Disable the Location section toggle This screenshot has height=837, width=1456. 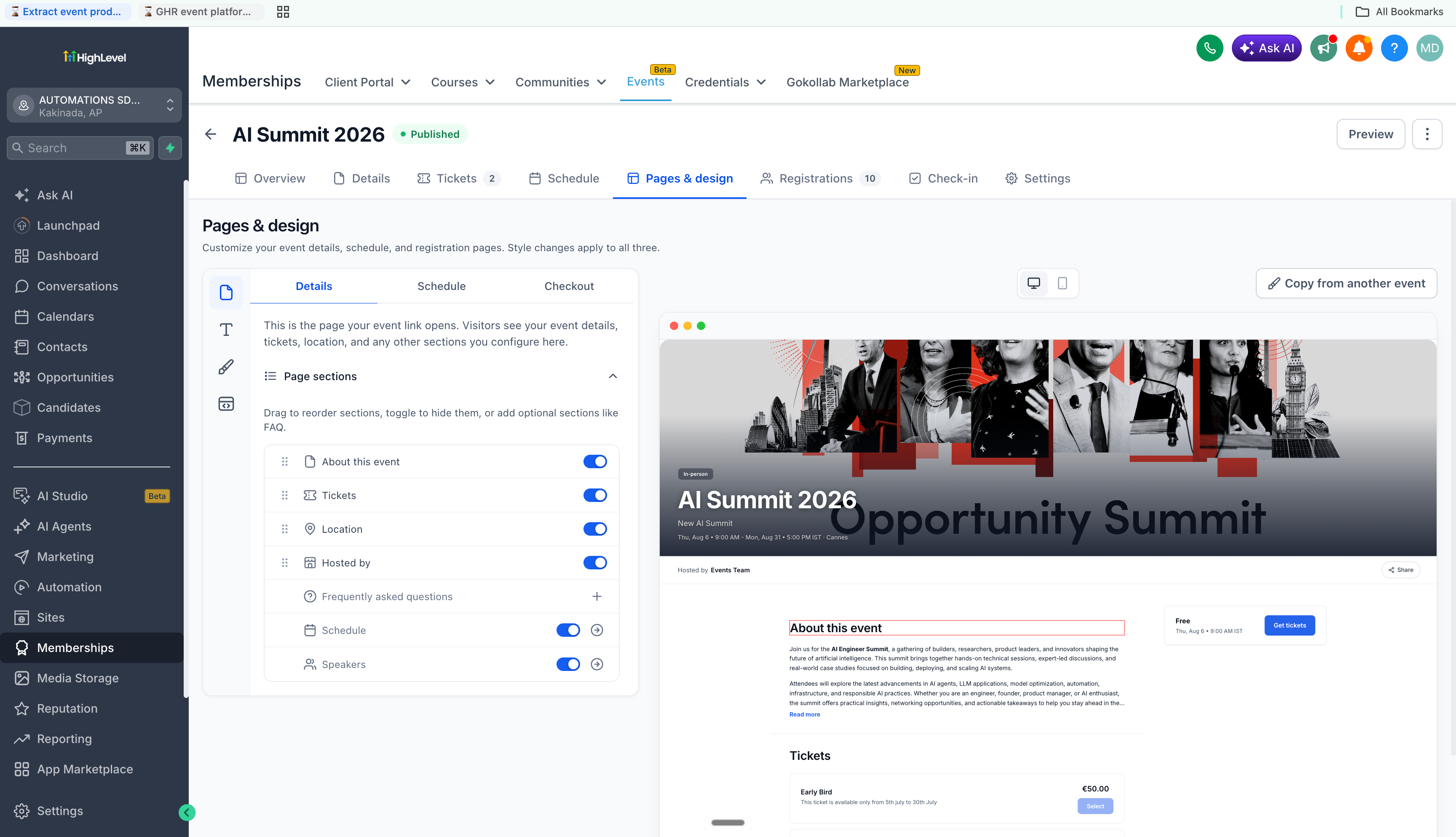tap(595, 529)
